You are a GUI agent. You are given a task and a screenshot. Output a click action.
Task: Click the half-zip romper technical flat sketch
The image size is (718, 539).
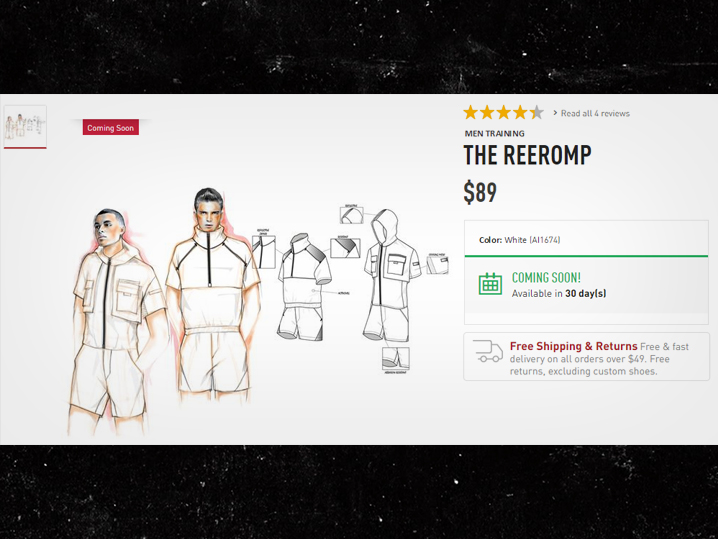click(x=305, y=287)
